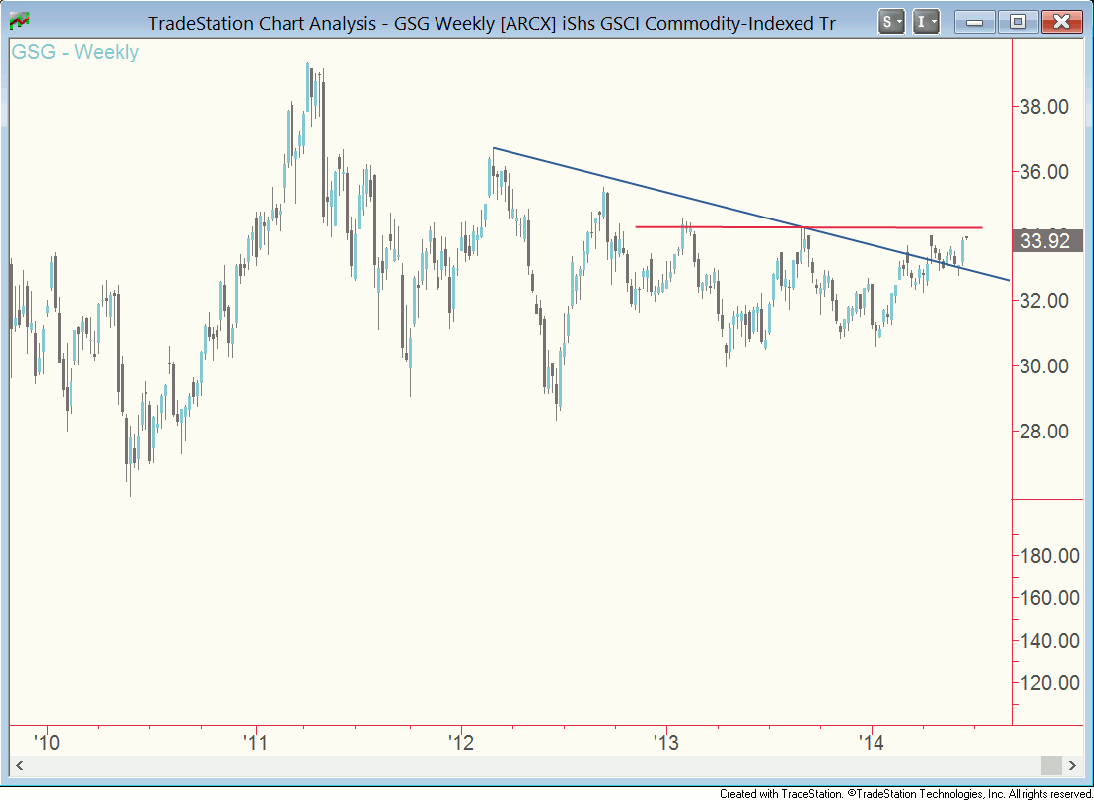The image size is (1094, 800).
Task: Open the I interval-link dropdown button
Action: (x=927, y=21)
